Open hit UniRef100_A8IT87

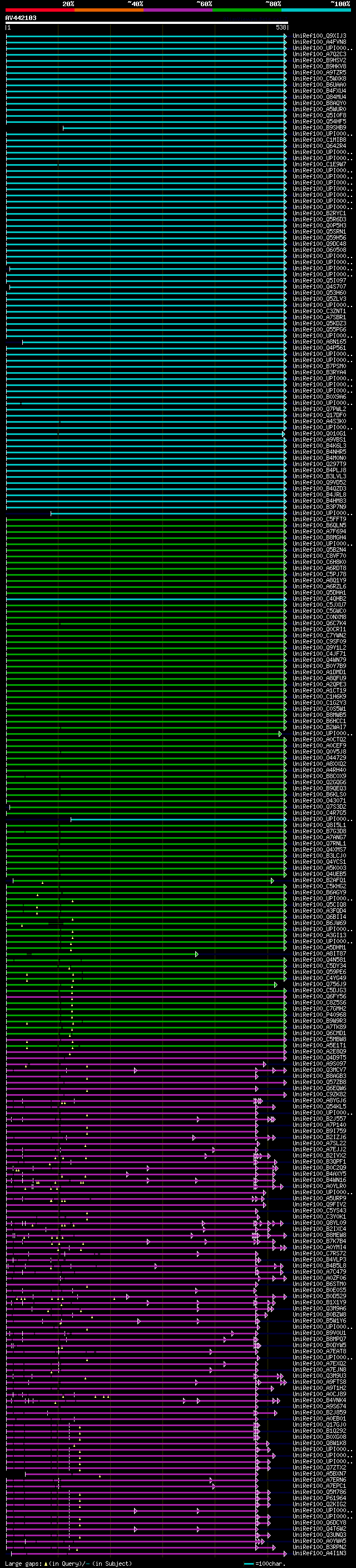tap(319, 954)
